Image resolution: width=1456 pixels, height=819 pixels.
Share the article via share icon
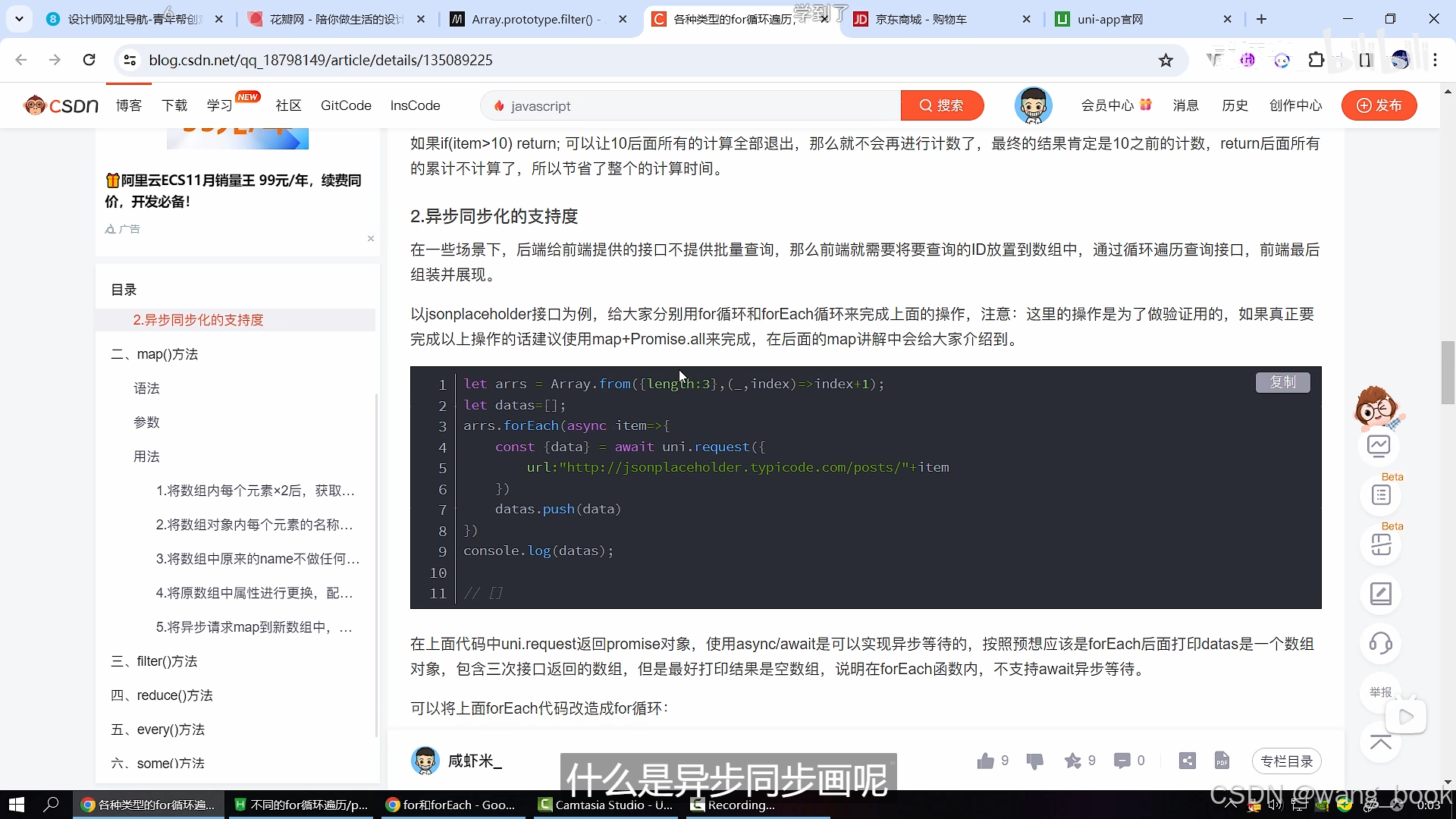point(1188,761)
